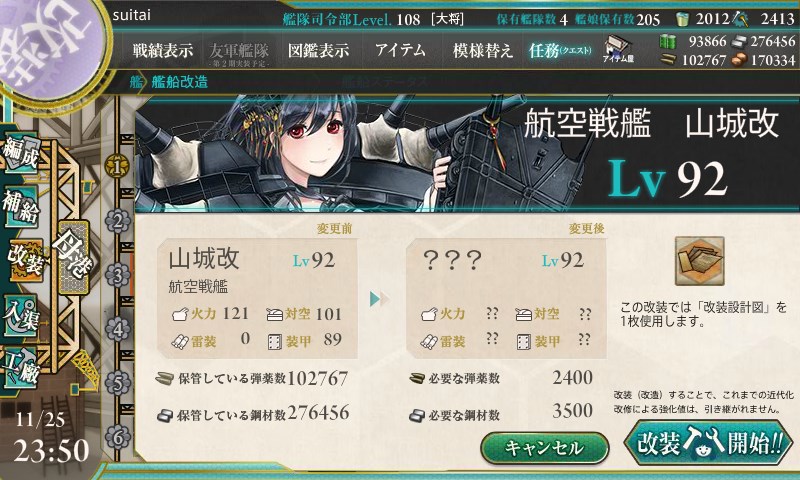This screenshot has height=480, width=800.
Task: Open the 編成 fleet composition icon
Action: [x=21, y=153]
